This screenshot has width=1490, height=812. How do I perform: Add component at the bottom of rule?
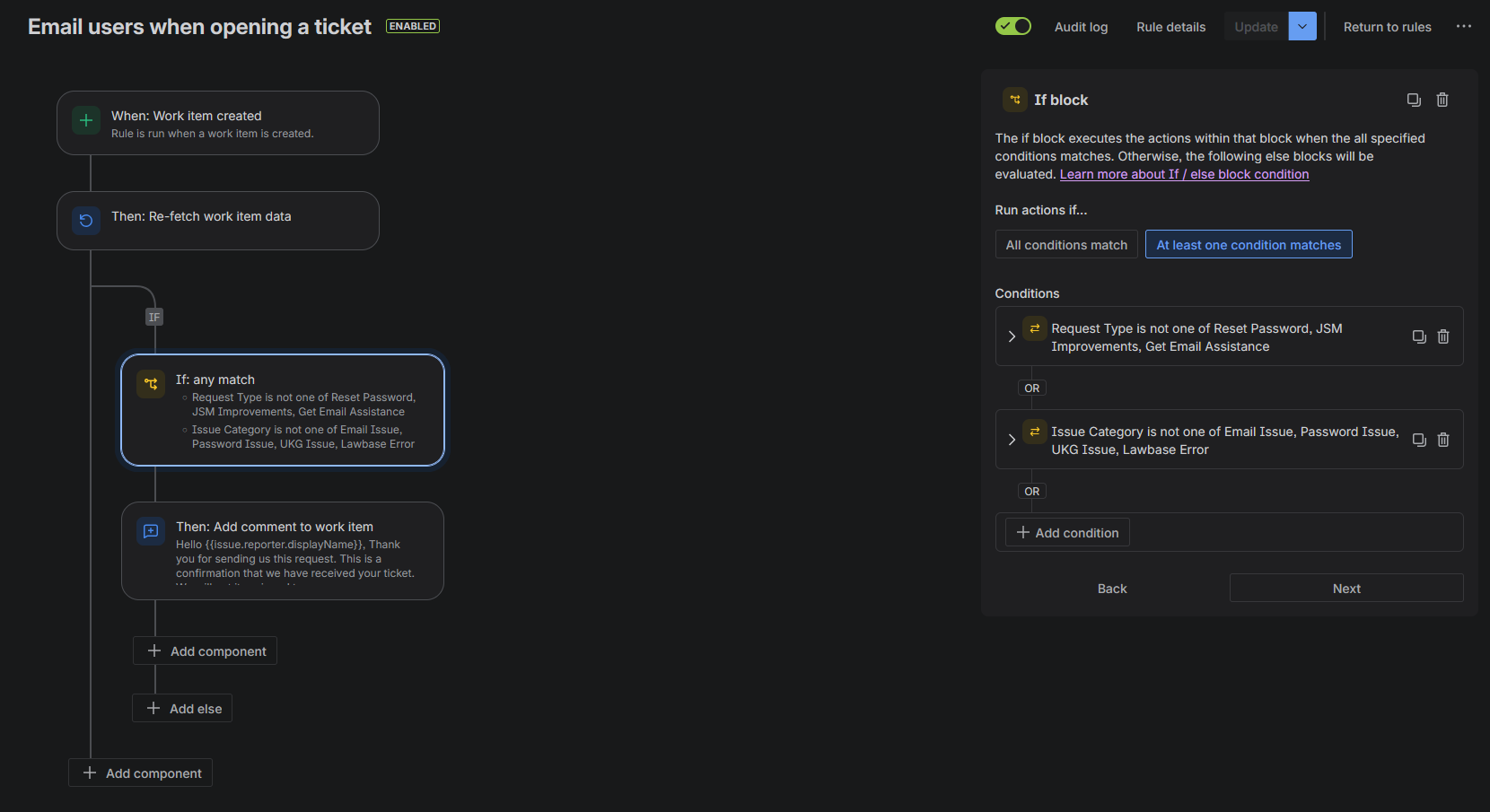140,773
